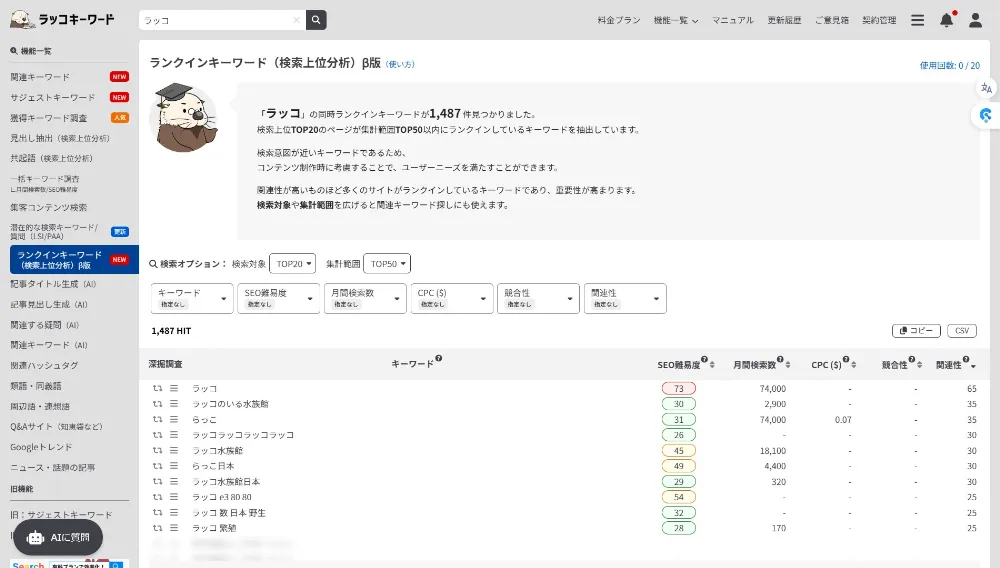Click deep-dive research icon for ラッコ row

coord(158,388)
